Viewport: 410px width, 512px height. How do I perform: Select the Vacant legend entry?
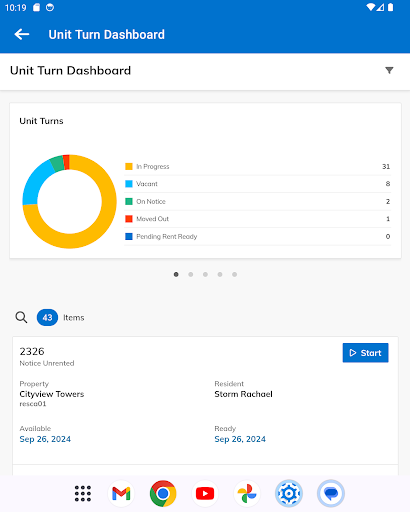tap(257, 184)
